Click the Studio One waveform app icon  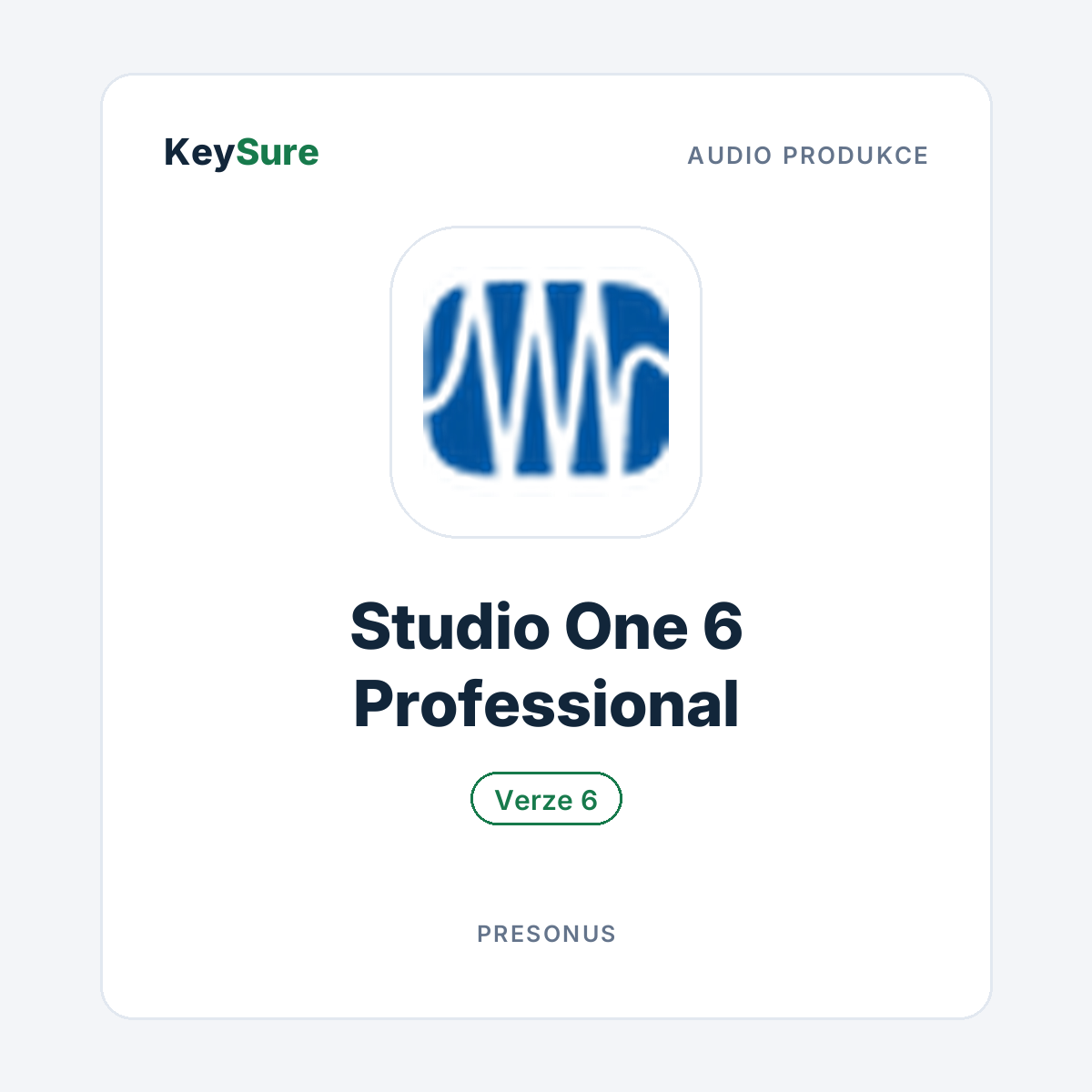point(546,381)
